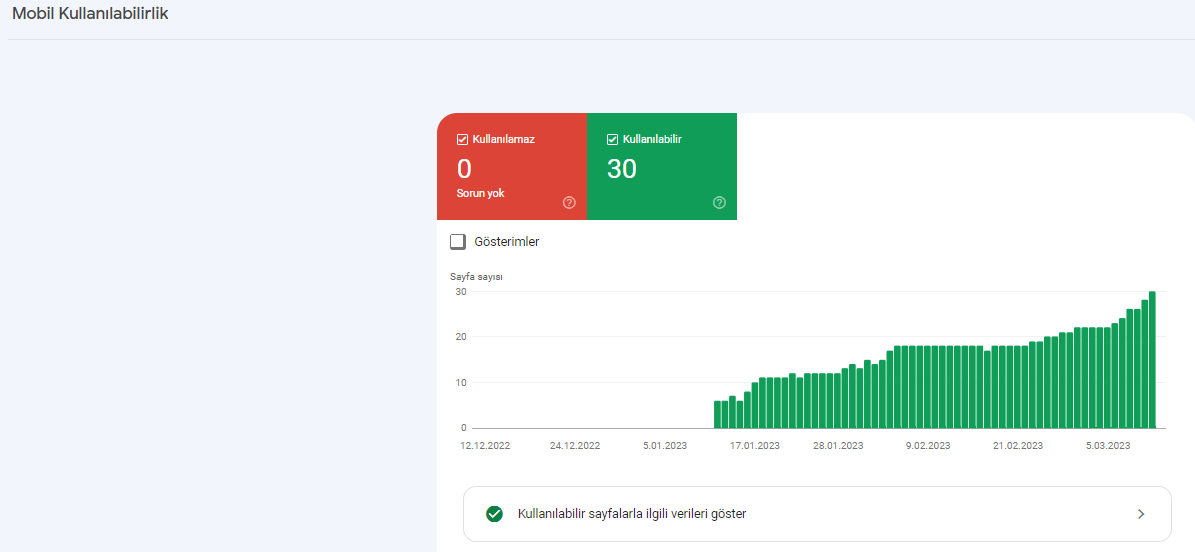Click green checkmark icon beside usable pages row
Screen dimensions: 1195x552
point(494,514)
